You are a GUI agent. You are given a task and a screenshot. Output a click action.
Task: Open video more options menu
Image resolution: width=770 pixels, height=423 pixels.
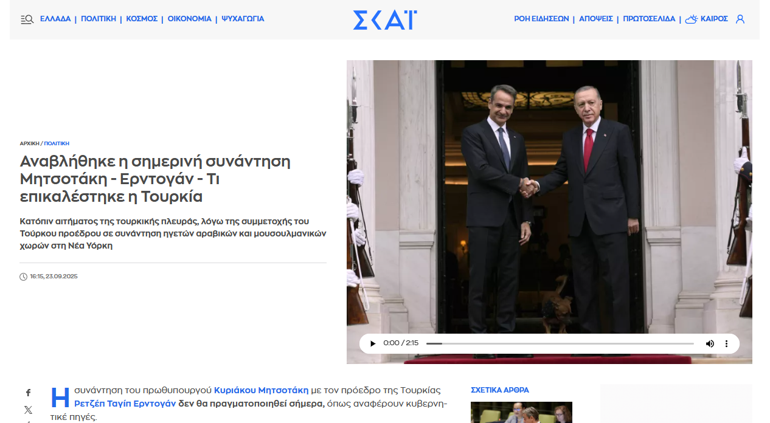coord(726,343)
